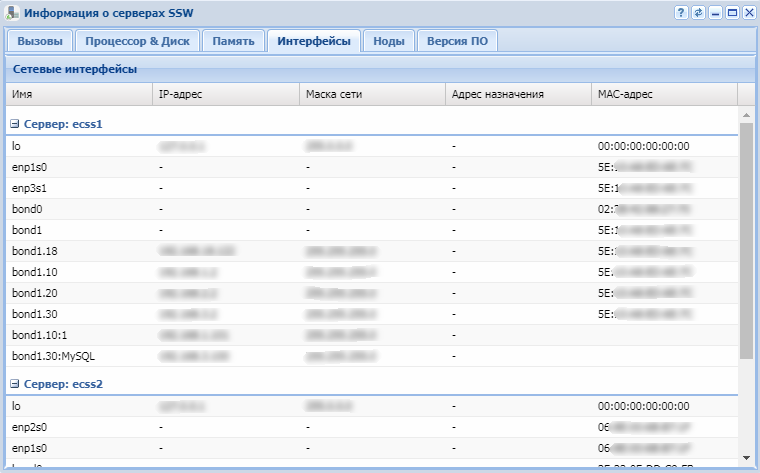Sort by Адрес назначения column header
This screenshot has width=760, height=473.
click(x=518, y=94)
